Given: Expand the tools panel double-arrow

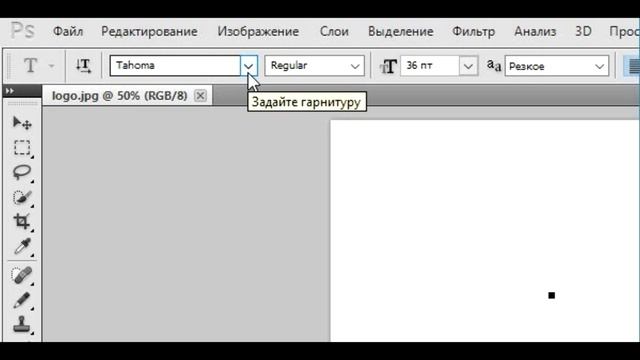Looking at the screenshot, I should tap(10, 91).
